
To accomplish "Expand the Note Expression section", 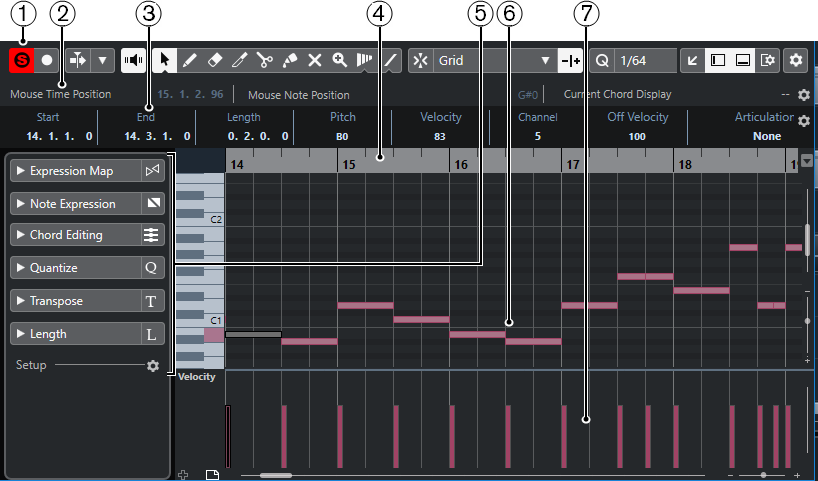I will [20, 203].
